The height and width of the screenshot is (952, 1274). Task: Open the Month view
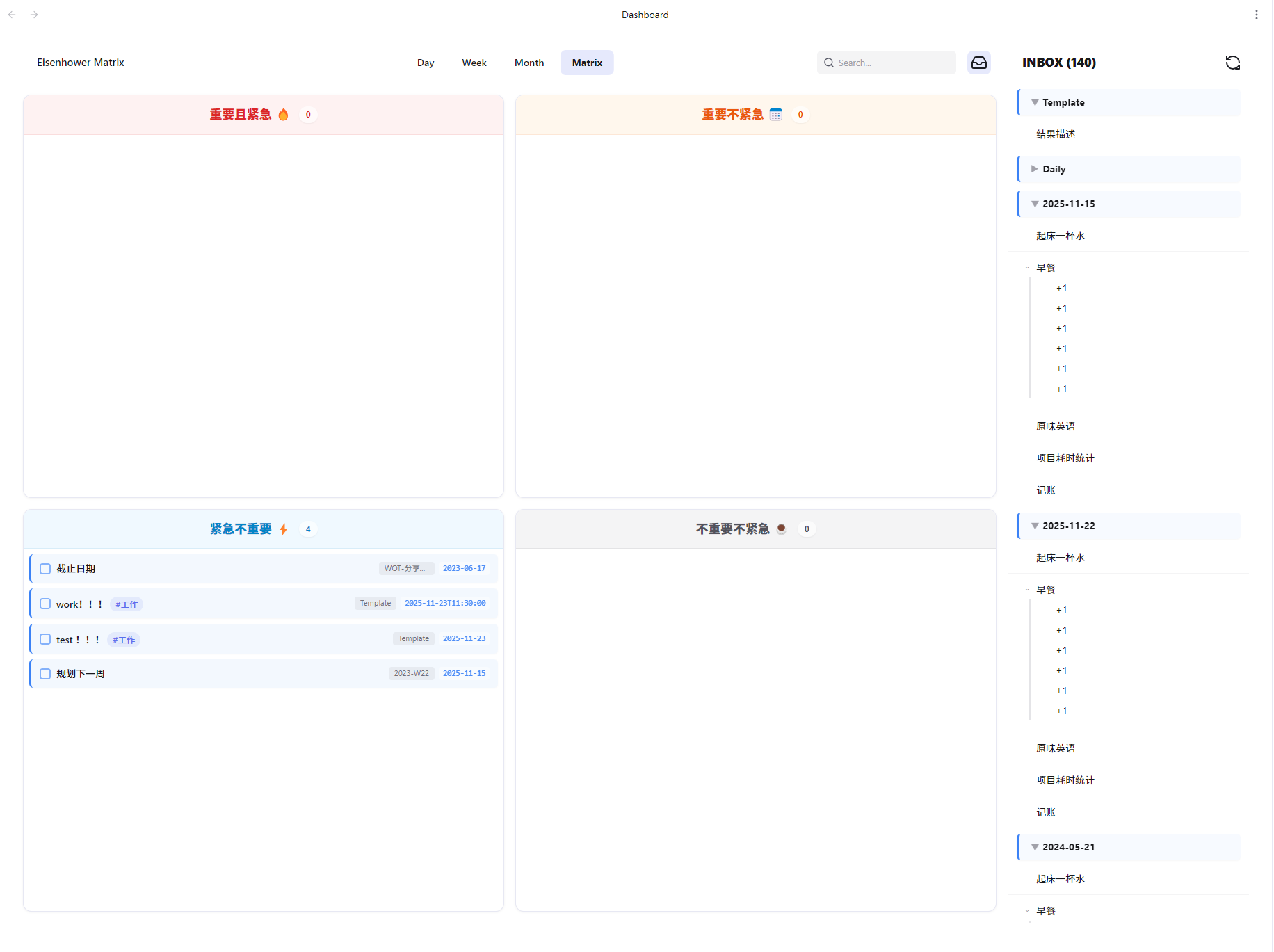(x=529, y=63)
